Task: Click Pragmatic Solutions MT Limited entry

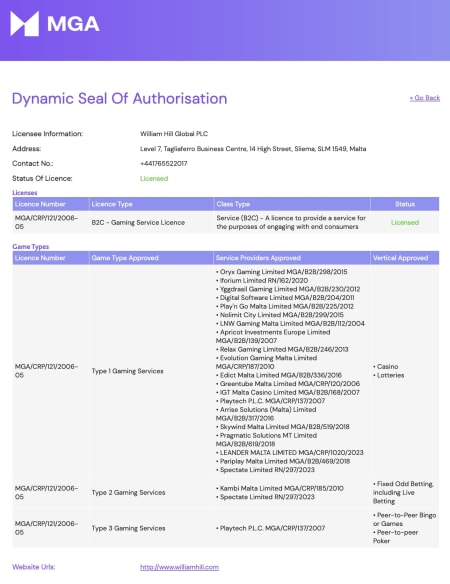Action: pos(266,439)
